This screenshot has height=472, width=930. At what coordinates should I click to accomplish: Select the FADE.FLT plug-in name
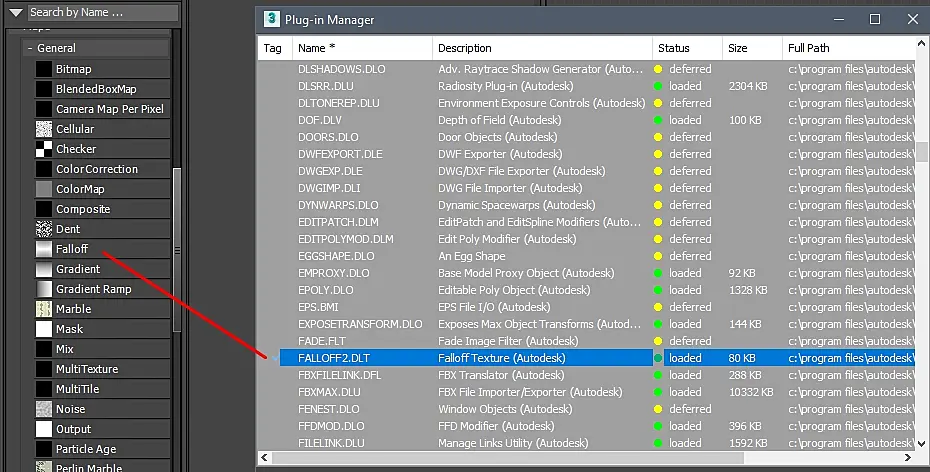point(321,341)
